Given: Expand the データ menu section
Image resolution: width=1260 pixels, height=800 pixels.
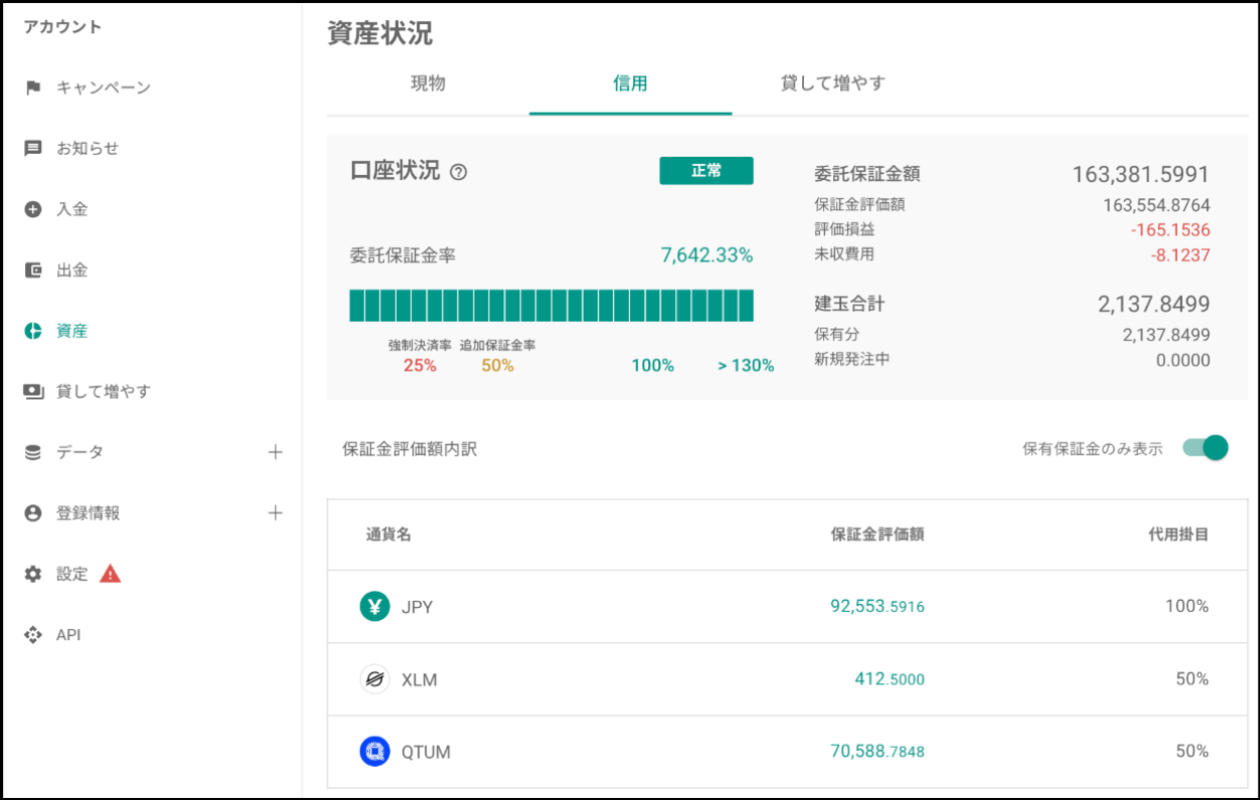Looking at the screenshot, I should click(x=275, y=452).
